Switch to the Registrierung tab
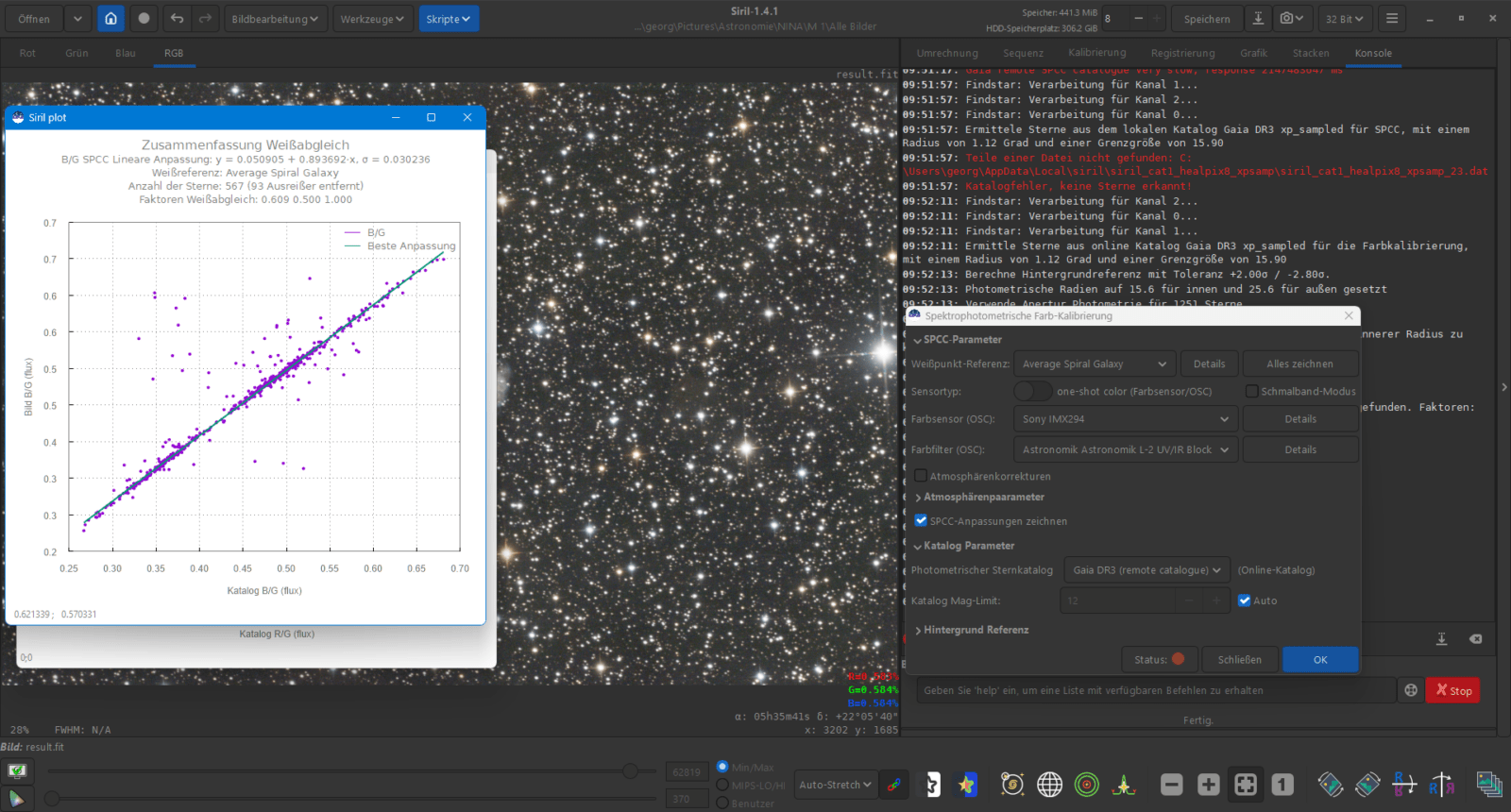 1182,54
